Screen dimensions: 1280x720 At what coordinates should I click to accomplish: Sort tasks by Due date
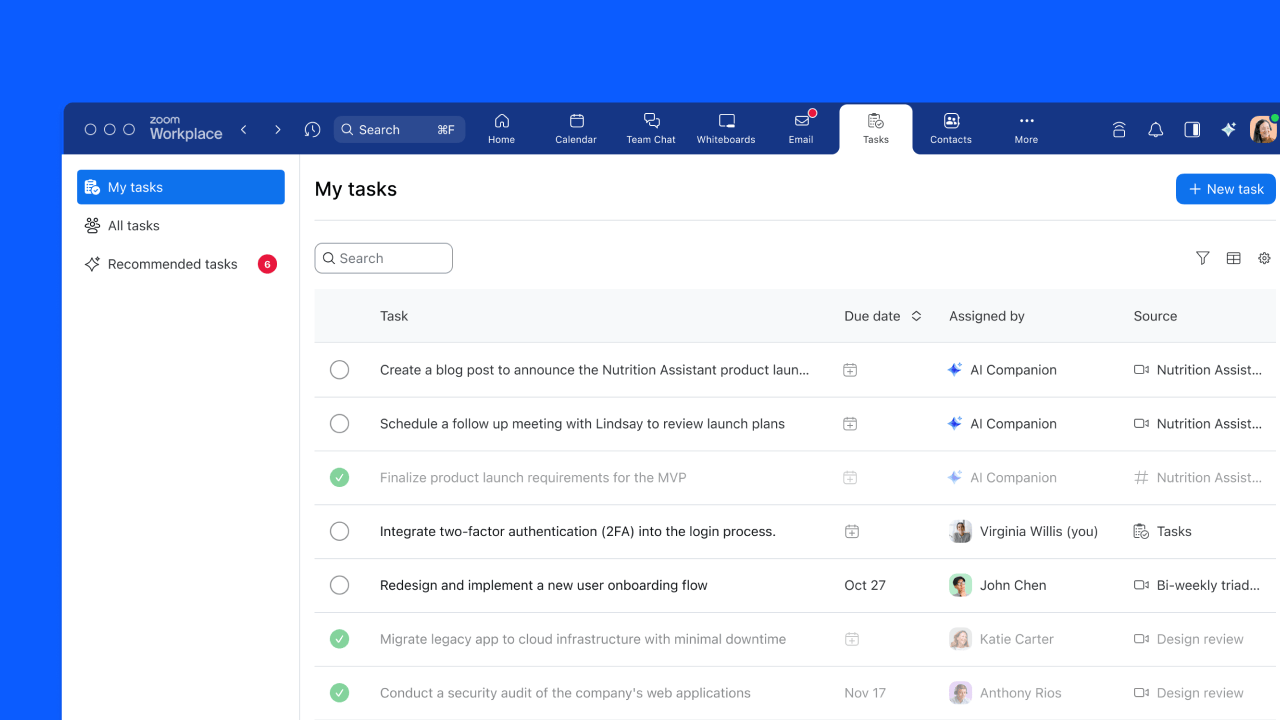pos(883,315)
